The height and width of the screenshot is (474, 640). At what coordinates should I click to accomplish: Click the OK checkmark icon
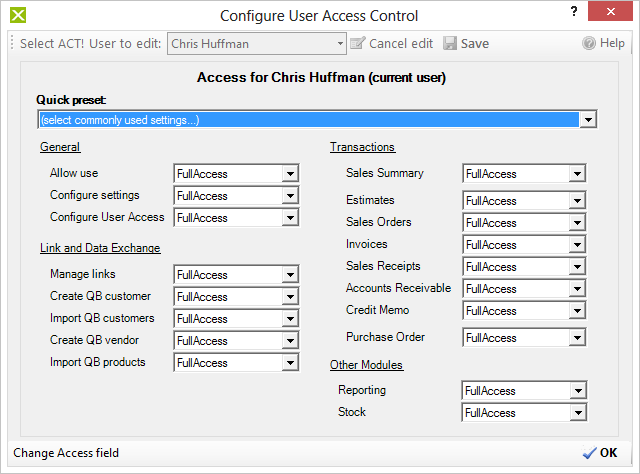tap(589, 453)
